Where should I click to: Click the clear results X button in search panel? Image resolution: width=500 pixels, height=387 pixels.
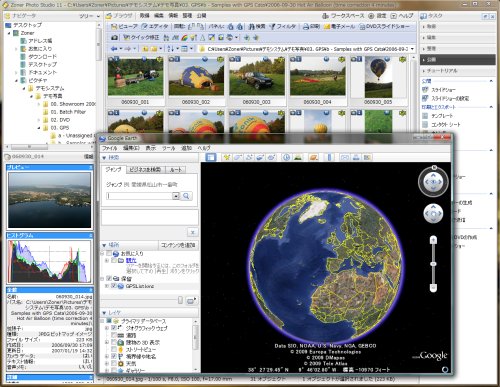pos(192,232)
